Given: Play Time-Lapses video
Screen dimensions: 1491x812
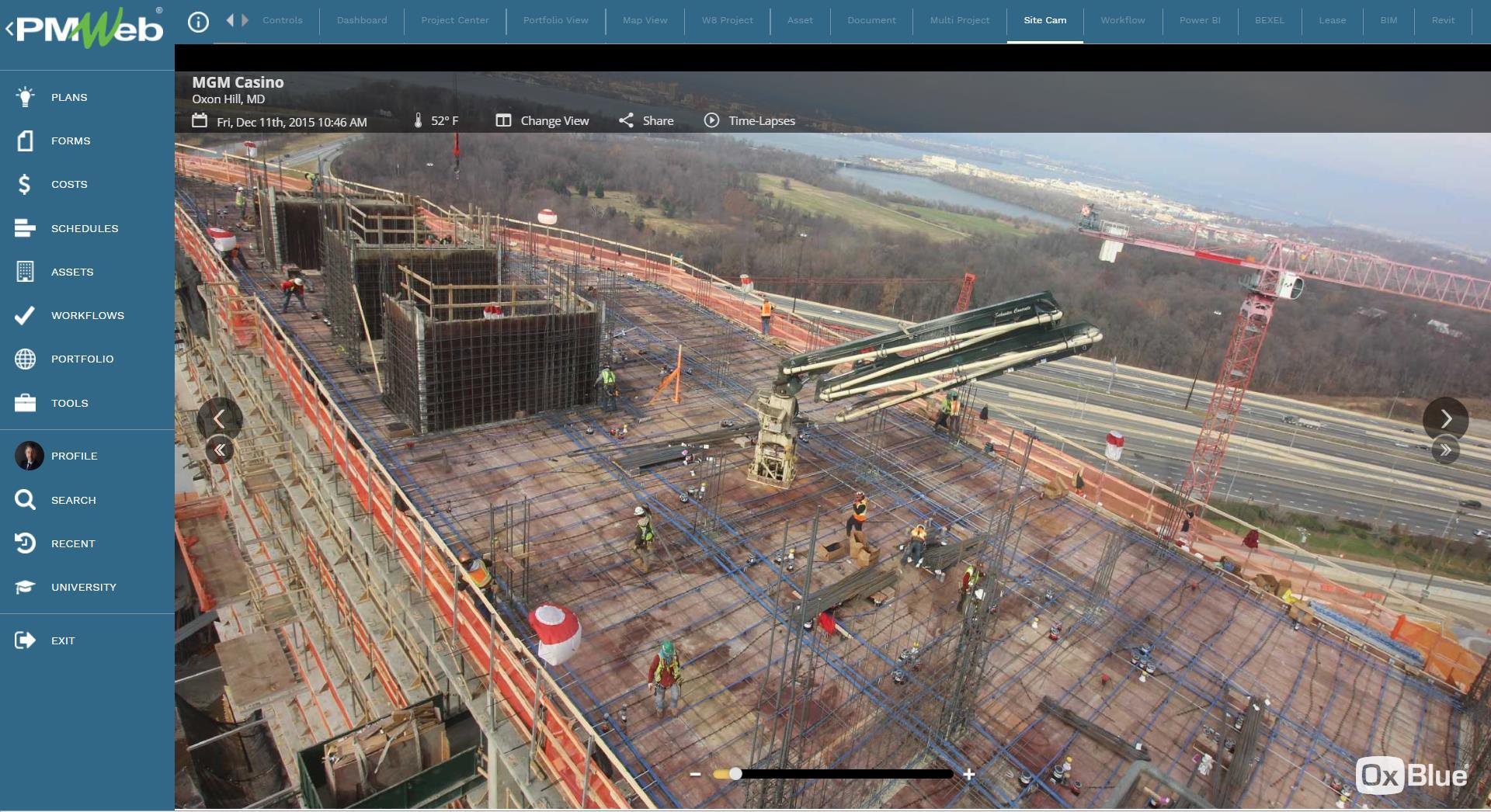Looking at the screenshot, I should tap(749, 121).
